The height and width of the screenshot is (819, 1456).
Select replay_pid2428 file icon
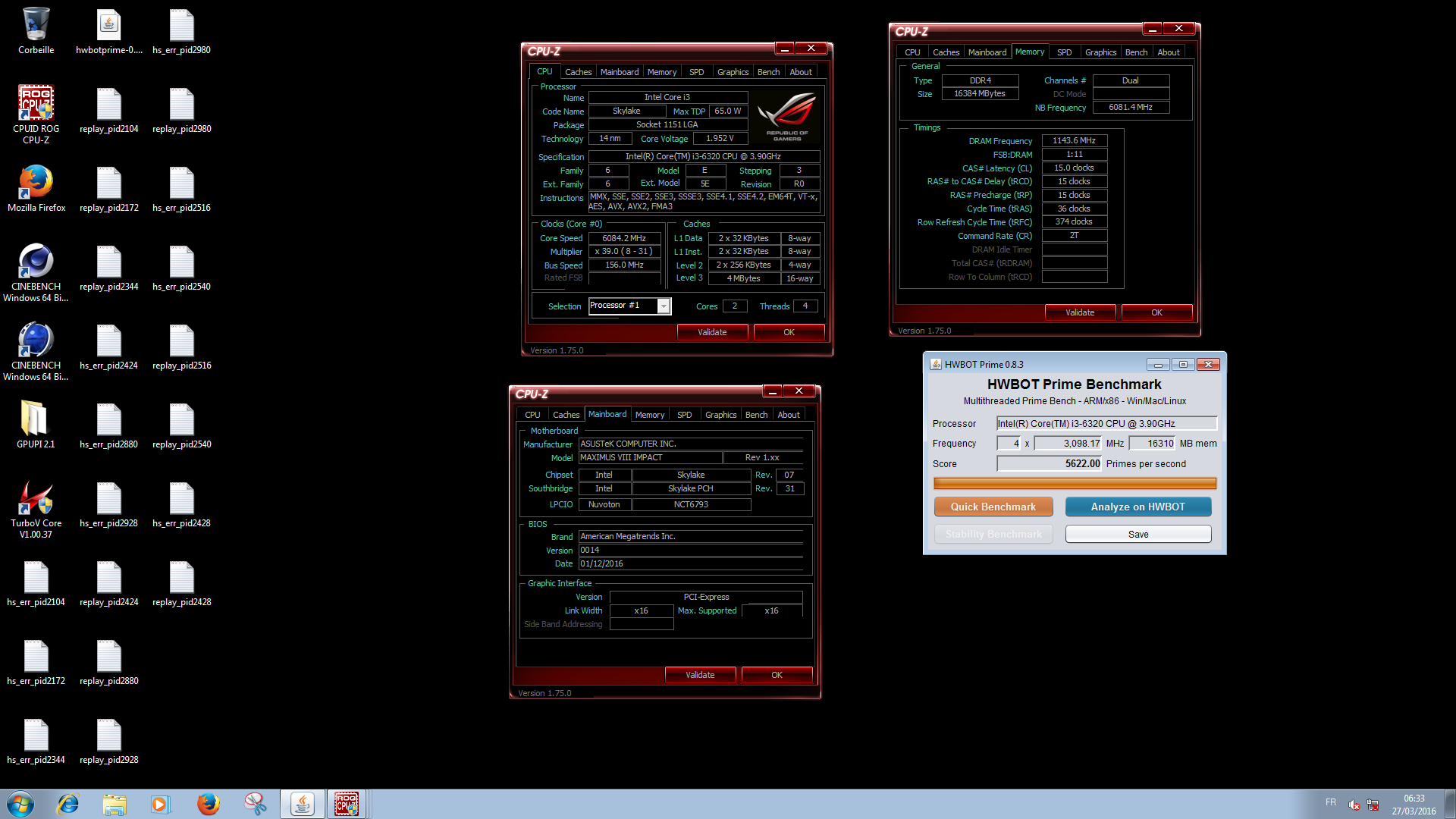tap(181, 584)
